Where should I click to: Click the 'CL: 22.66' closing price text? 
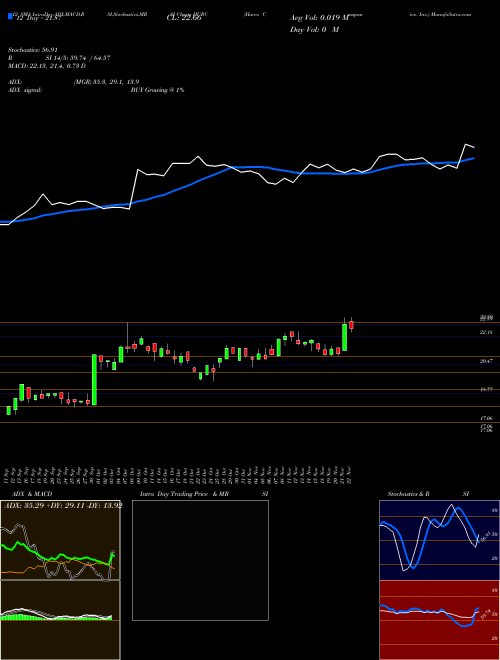(184, 19)
